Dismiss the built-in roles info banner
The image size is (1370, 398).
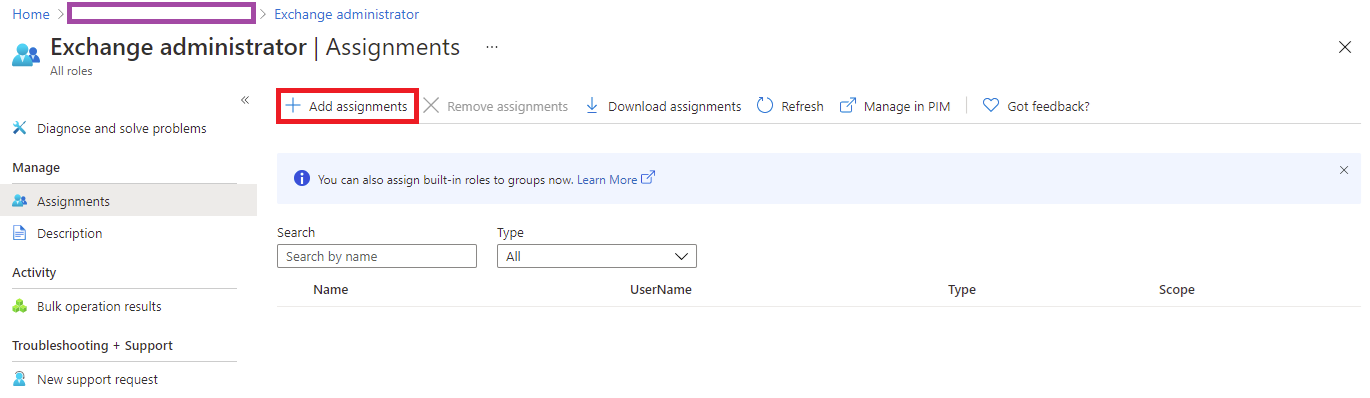coord(1344,170)
